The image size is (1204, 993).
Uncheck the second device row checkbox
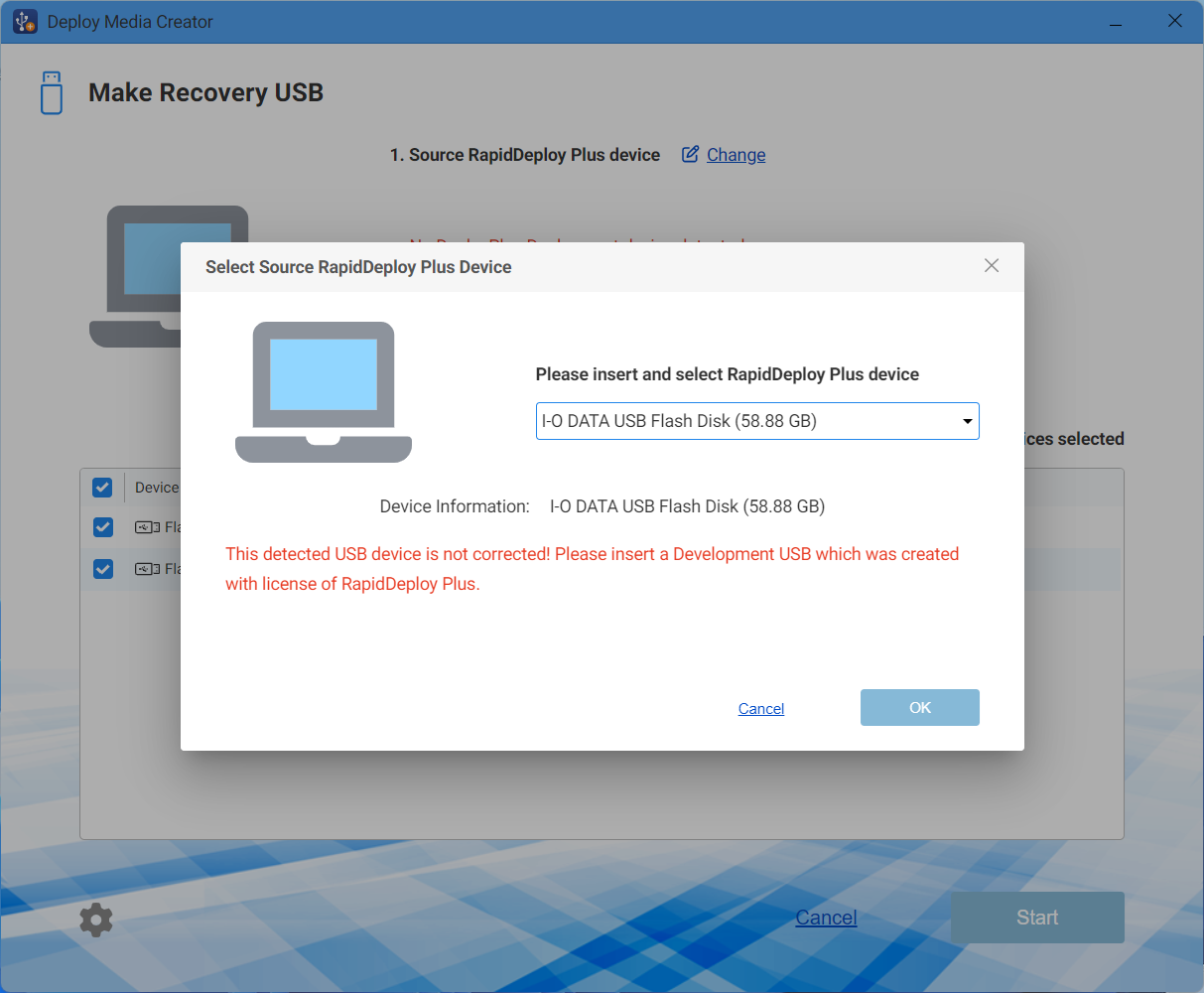pyautogui.click(x=102, y=569)
